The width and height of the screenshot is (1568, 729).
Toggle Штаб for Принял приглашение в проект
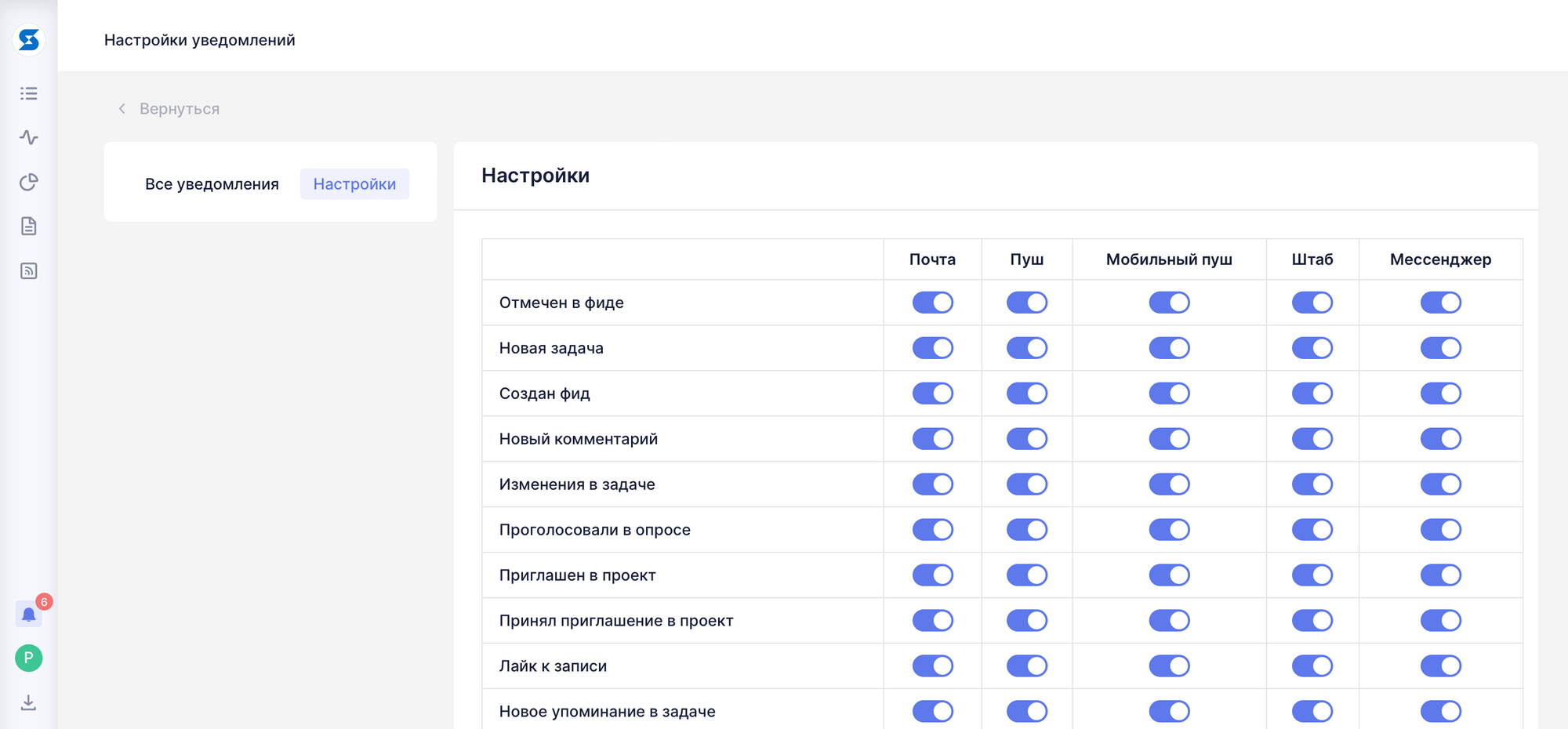point(1312,621)
